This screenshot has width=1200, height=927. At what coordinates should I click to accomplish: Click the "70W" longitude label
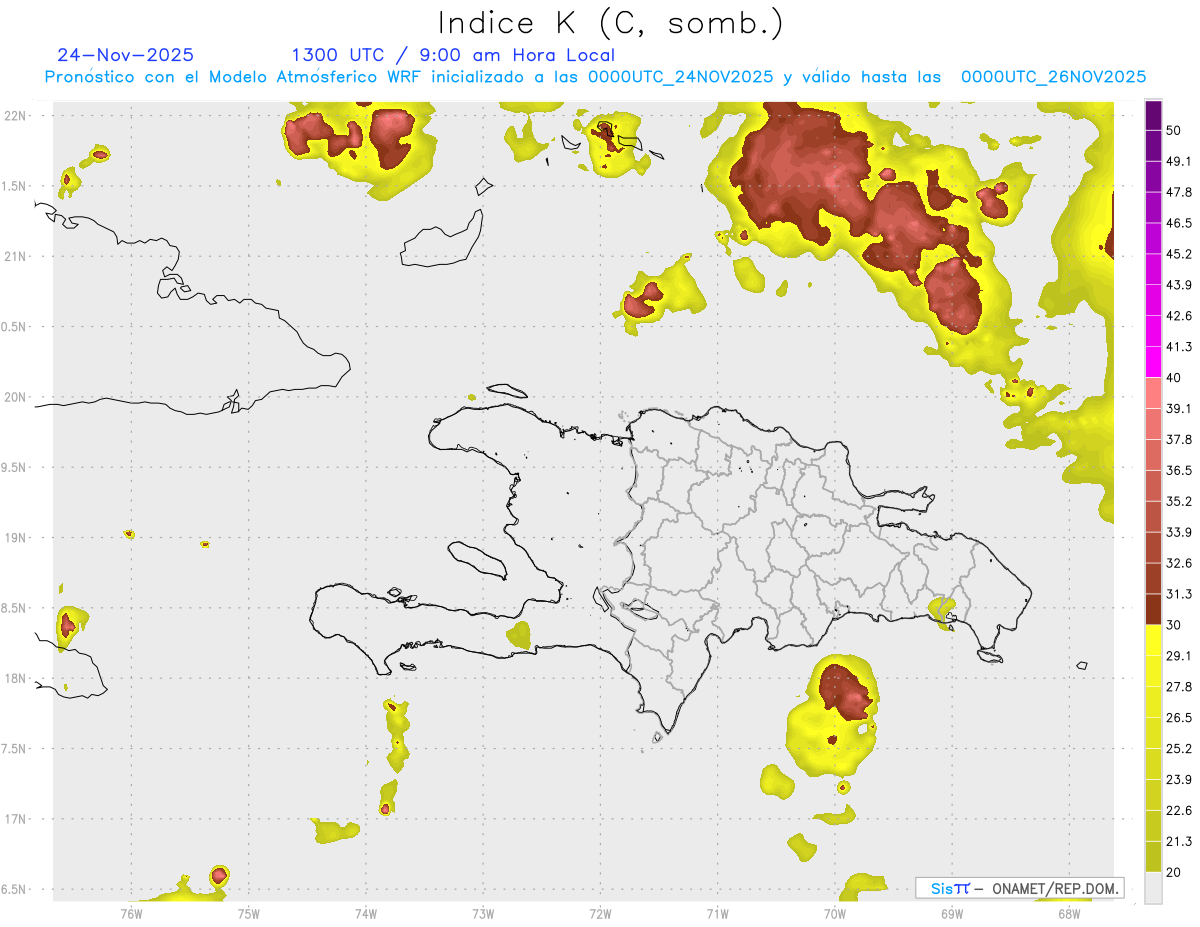(x=835, y=913)
